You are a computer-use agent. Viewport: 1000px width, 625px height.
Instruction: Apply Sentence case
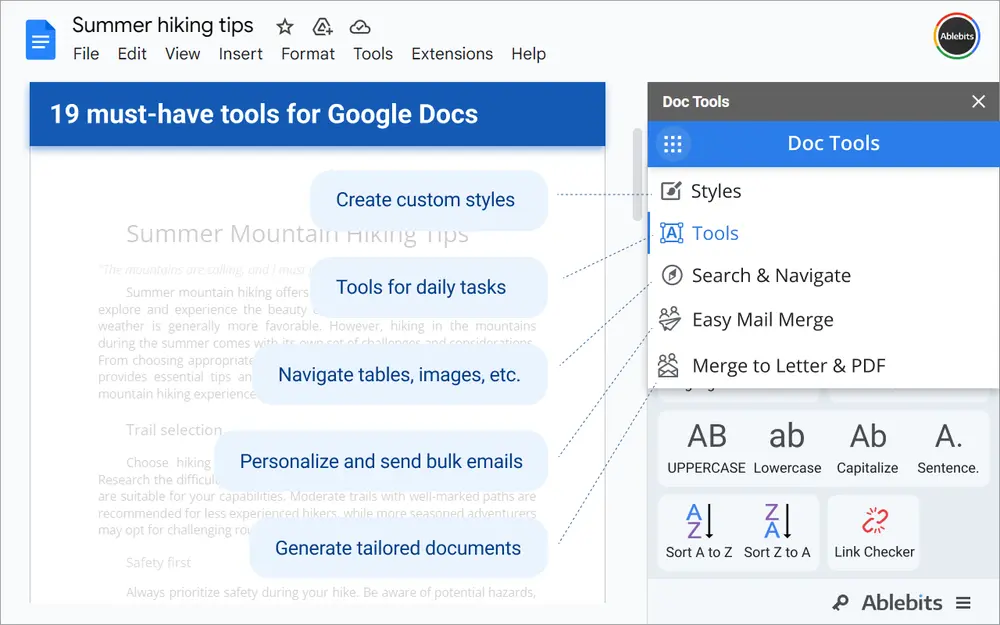pos(946,447)
